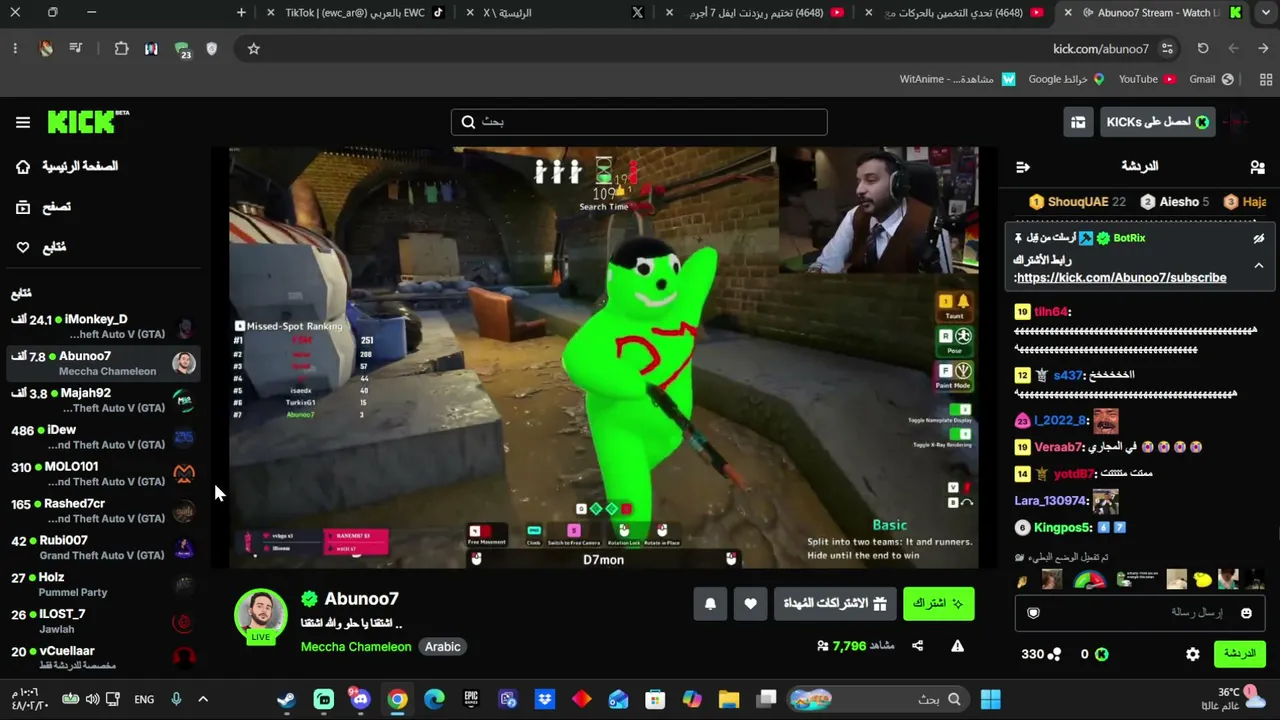Go to the Kick home page icon

(23, 166)
